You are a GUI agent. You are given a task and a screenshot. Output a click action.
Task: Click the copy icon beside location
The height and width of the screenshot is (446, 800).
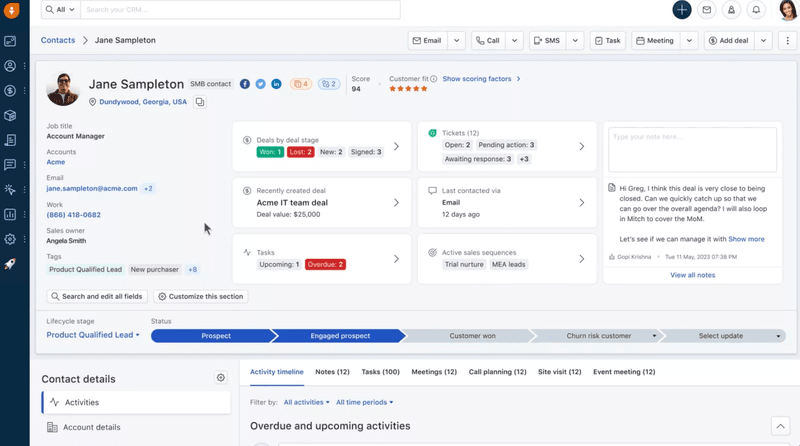click(200, 102)
